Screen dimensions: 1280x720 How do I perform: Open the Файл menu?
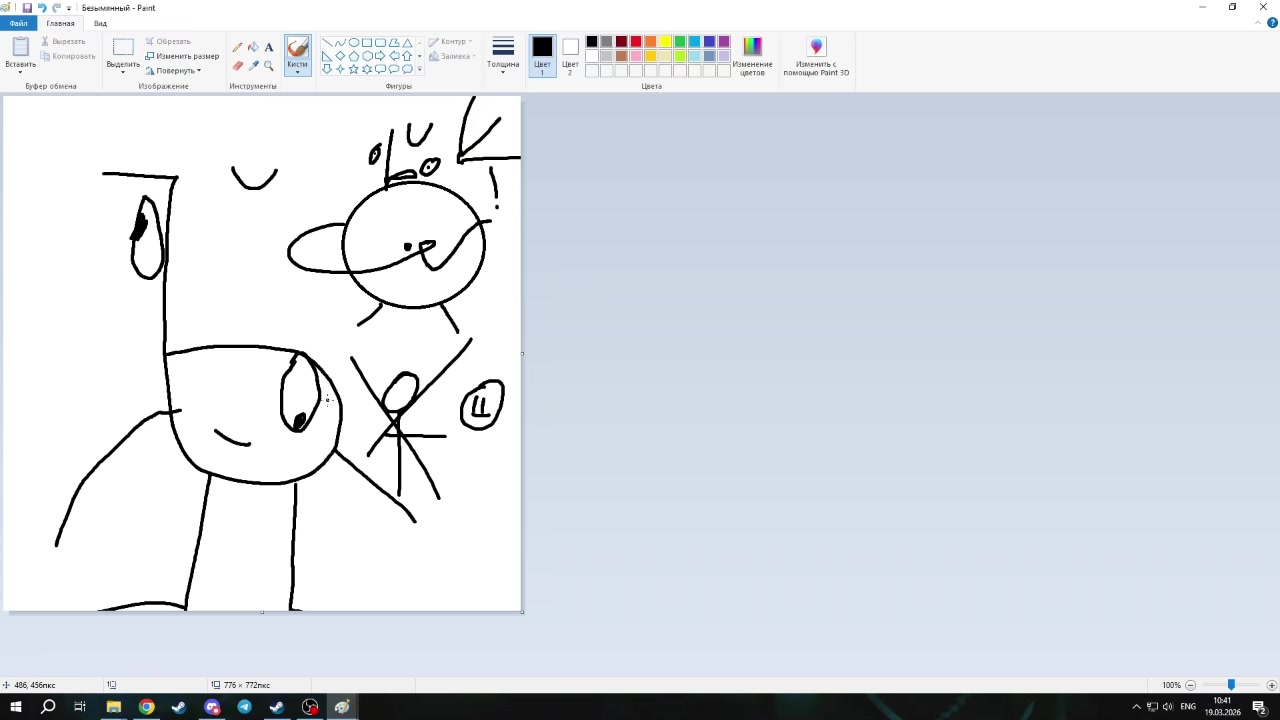(19, 23)
